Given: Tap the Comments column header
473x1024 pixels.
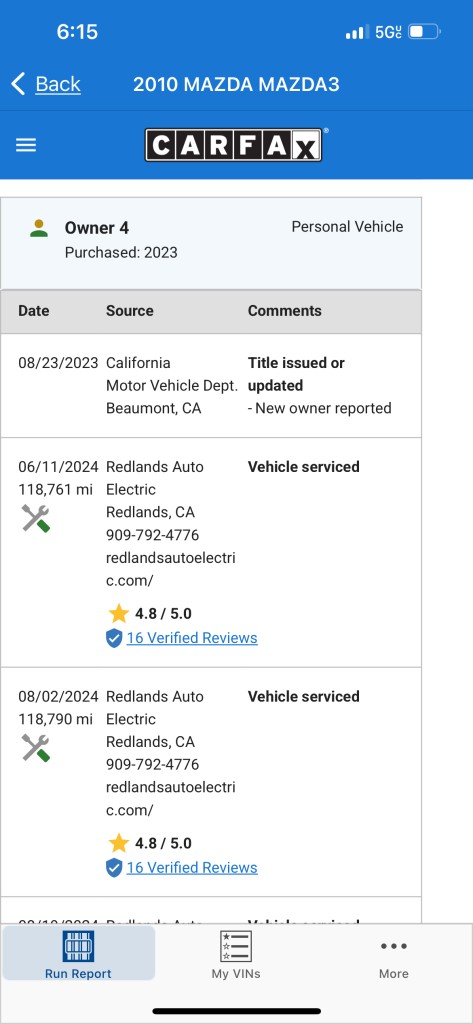Looking at the screenshot, I should [x=284, y=311].
